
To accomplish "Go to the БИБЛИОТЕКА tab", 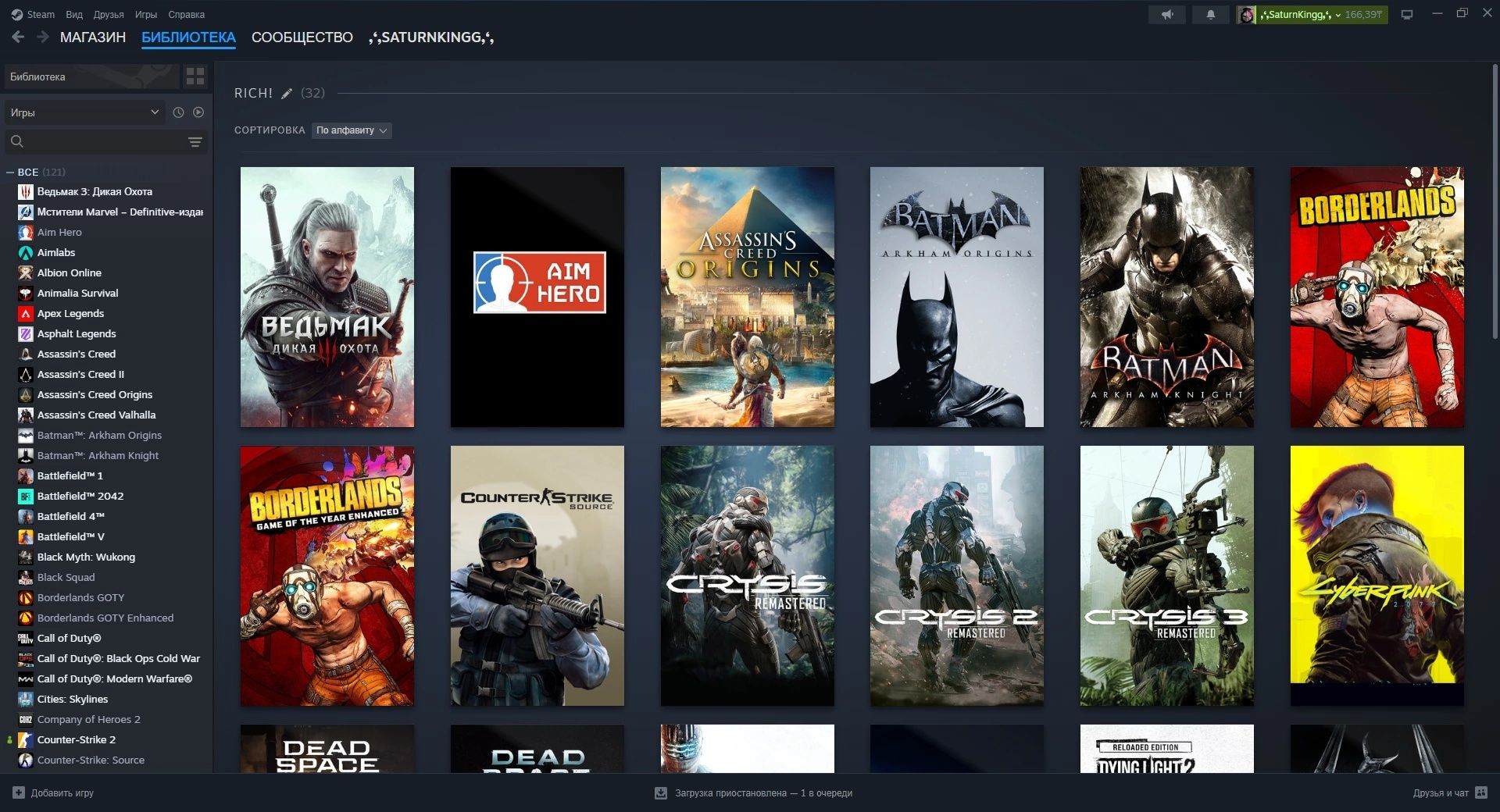I will 188,37.
